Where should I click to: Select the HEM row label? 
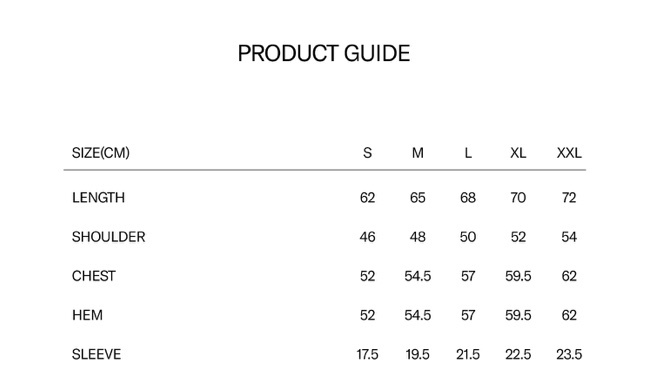tap(87, 315)
